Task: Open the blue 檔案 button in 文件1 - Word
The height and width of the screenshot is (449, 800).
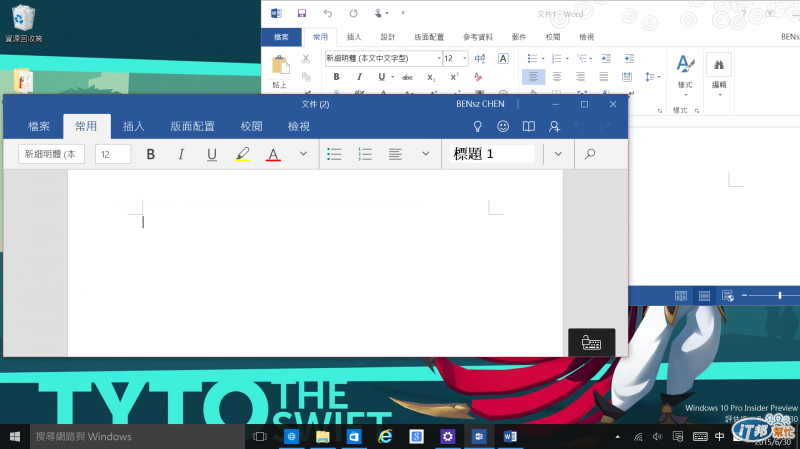Action: 281,37
